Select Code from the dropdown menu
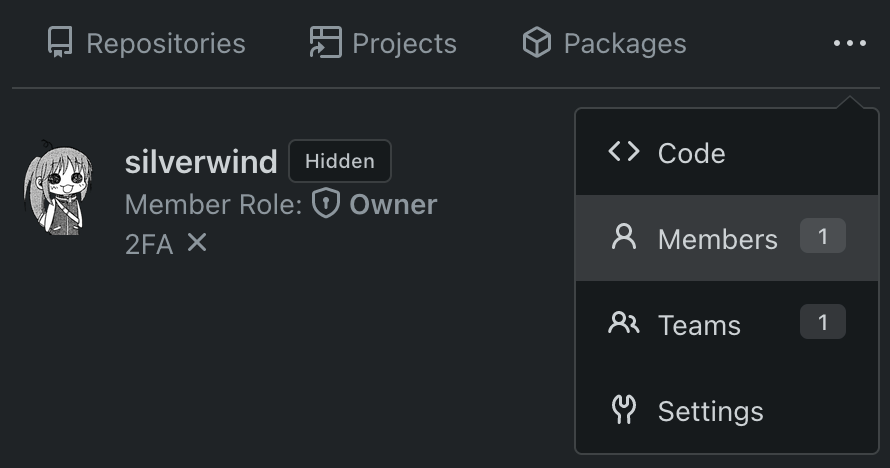This screenshot has width=890, height=468. click(692, 153)
